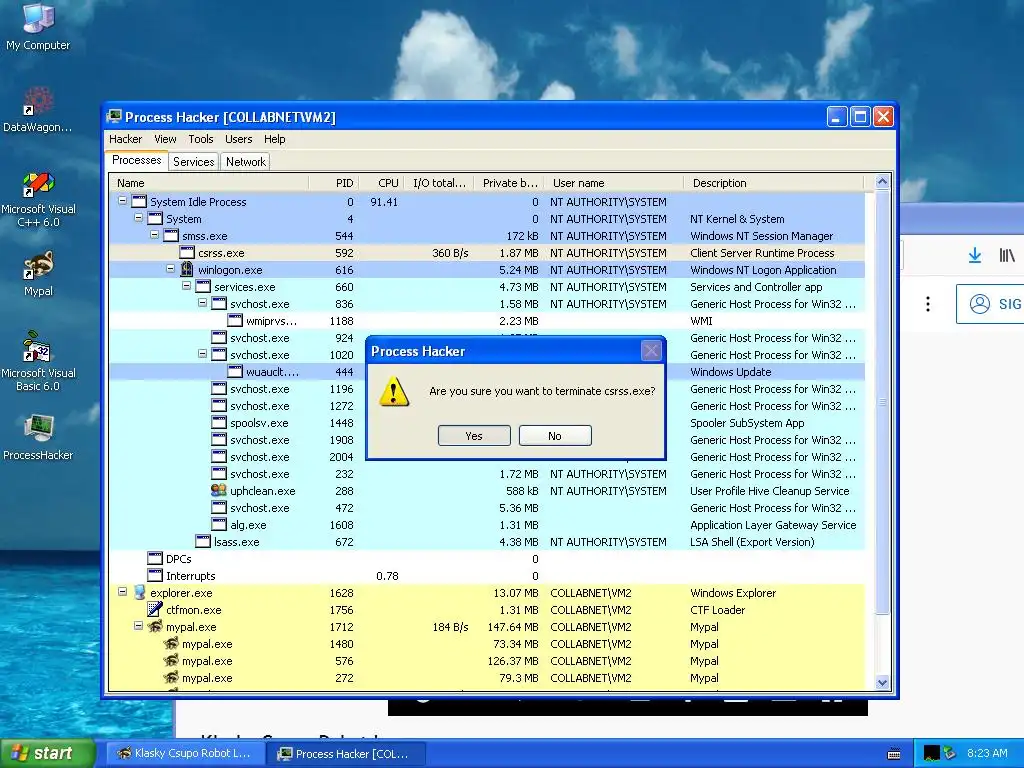Image resolution: width=1024 pixels, height=768 pixels.
Task: Click the keyboard icon in taskbar
Action: click(894, 754)
